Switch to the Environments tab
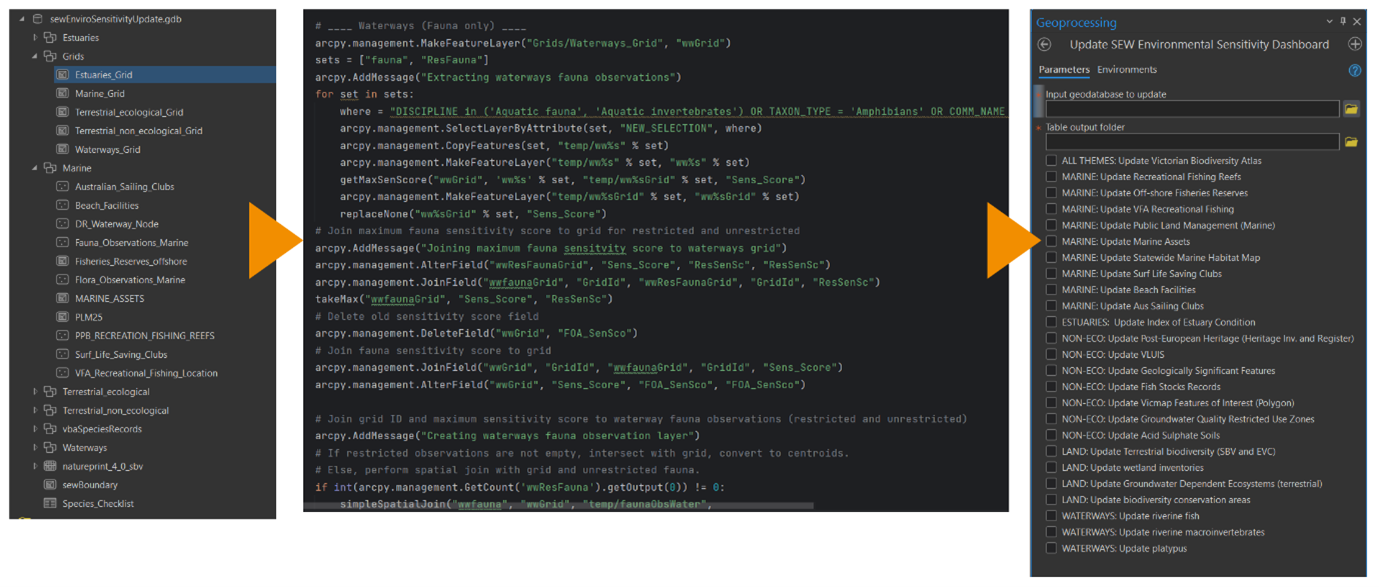 point(1126,70)
